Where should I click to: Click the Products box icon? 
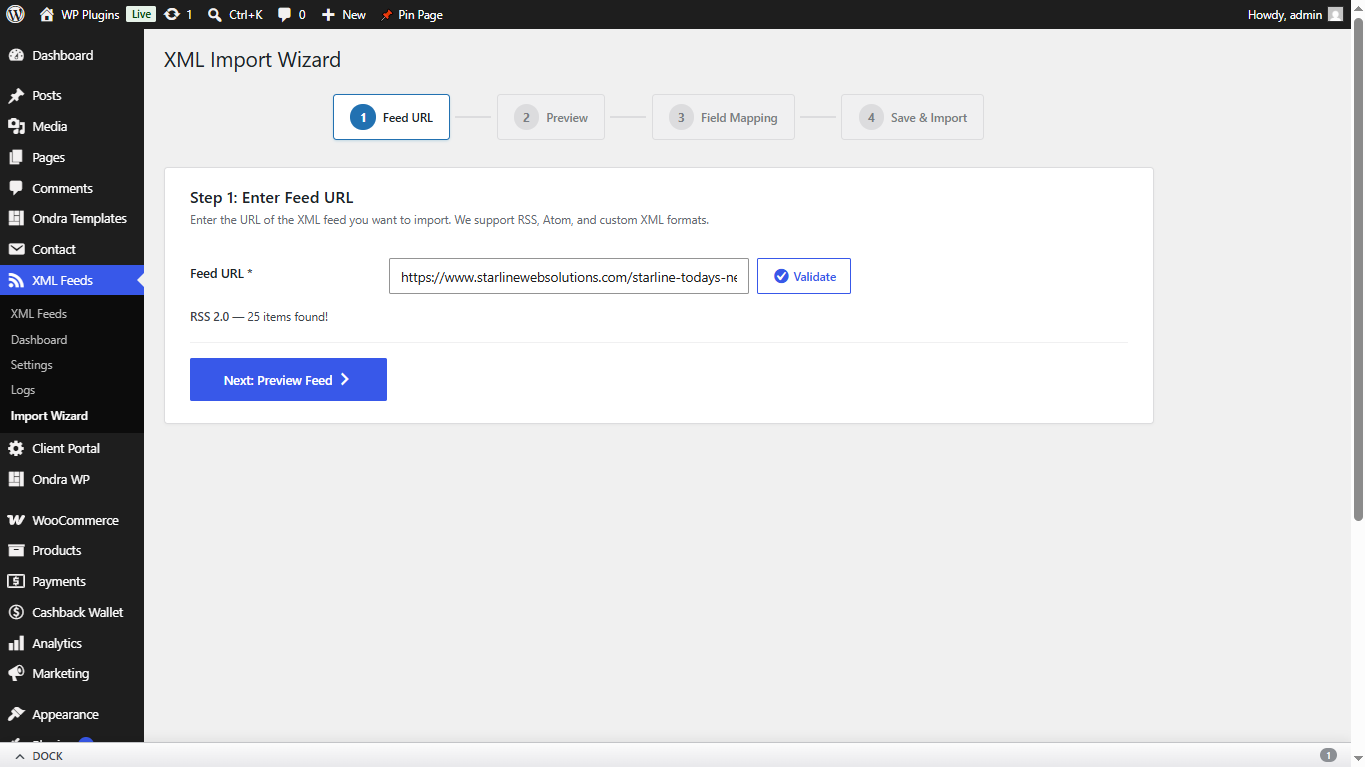(x=16, y=550)
